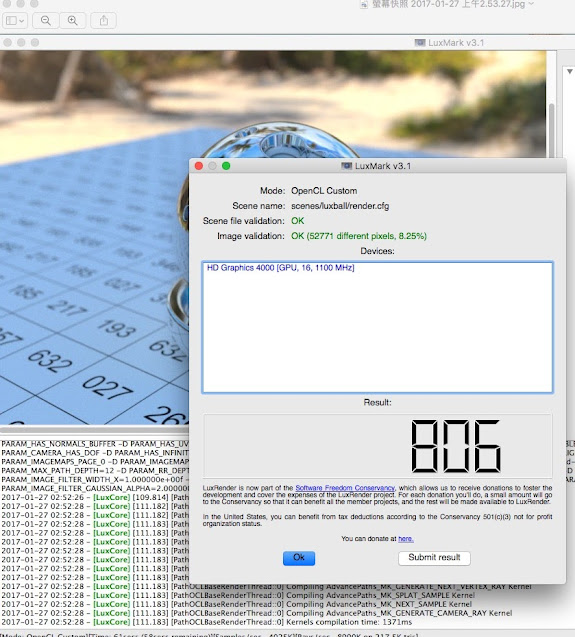Click the 'Kernels compilation time: 1371ms' log line
The height and width of the screenshot is (637, 575).
coord(206,622)
